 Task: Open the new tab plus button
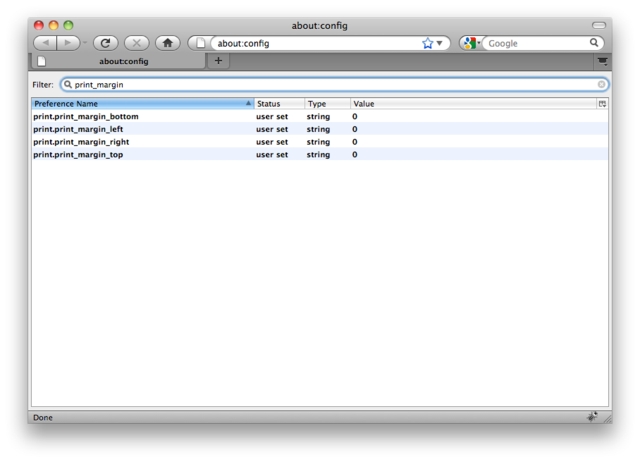pos(219,62)
